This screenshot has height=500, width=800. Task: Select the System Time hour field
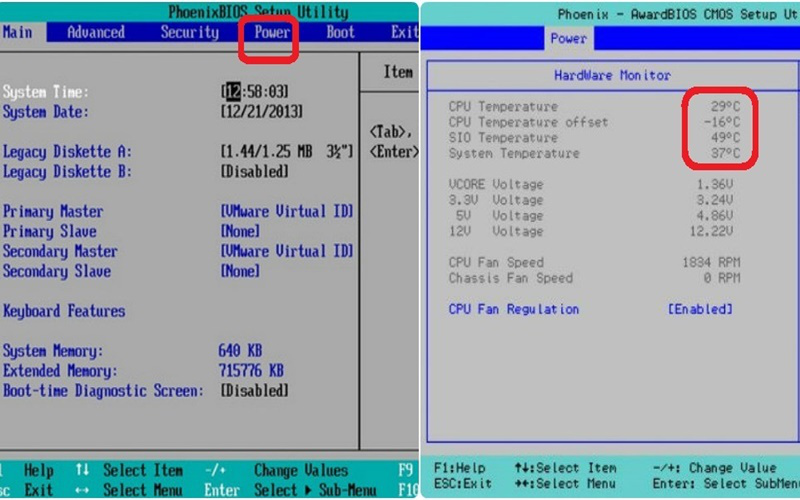[x=233, y=92]
